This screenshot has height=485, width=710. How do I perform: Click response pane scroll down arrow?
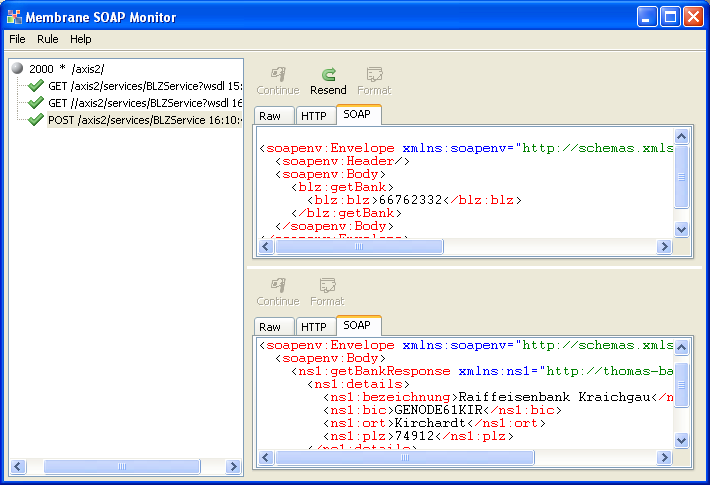click(681, 440)
